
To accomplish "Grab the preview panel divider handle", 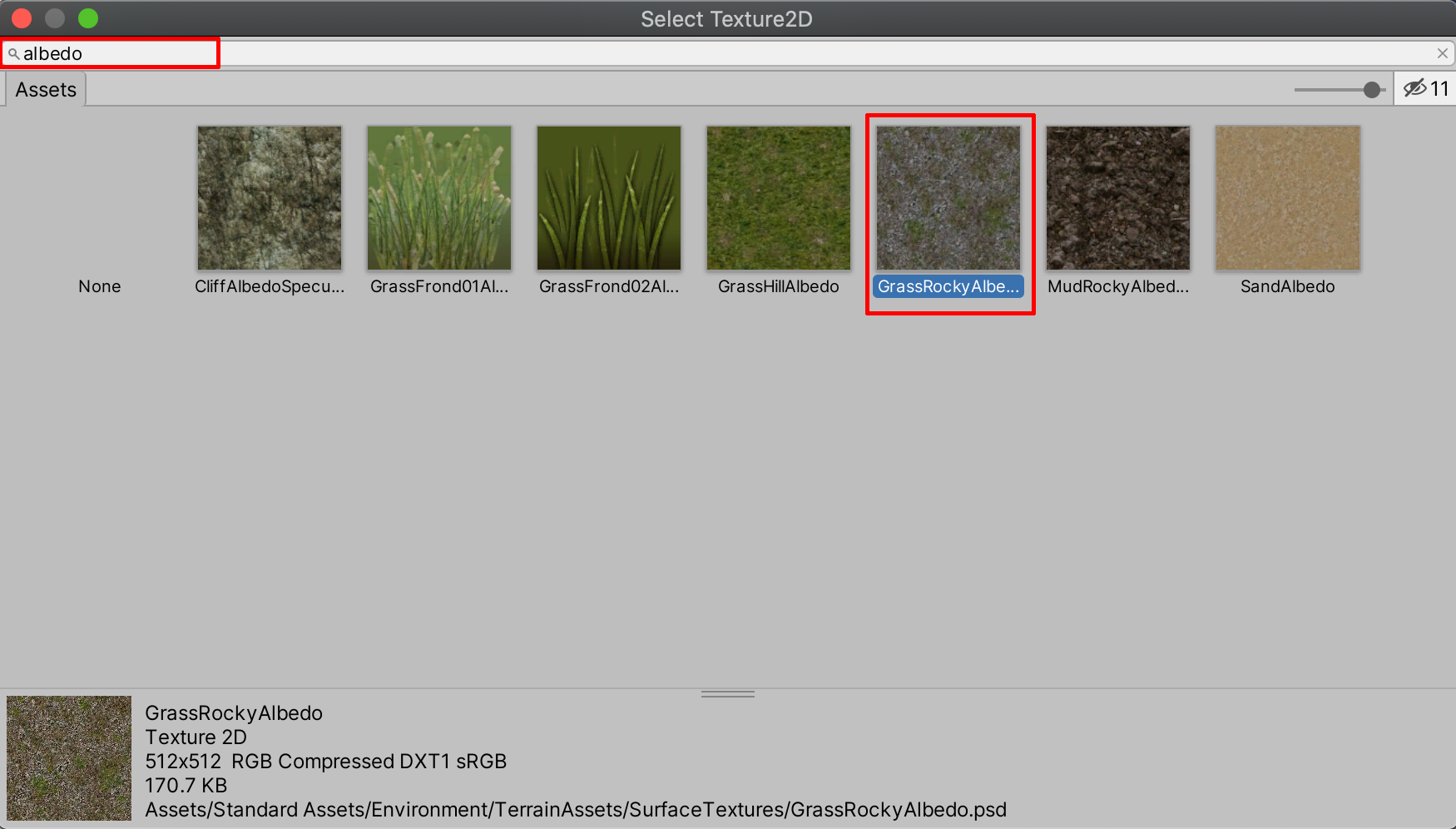I will [728, 693].
